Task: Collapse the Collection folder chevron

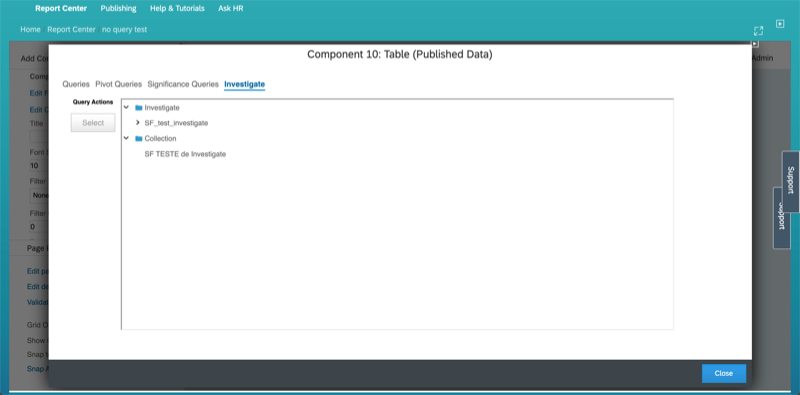Action: [126, 138]
